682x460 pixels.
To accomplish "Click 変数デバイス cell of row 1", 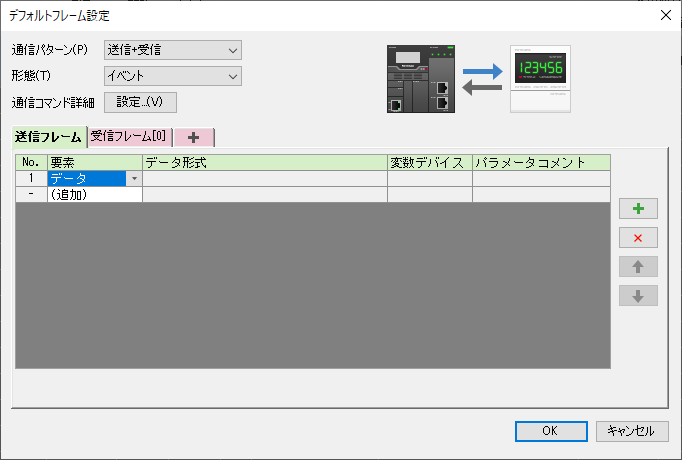I will pyautogui.click(x=430, y=179).
